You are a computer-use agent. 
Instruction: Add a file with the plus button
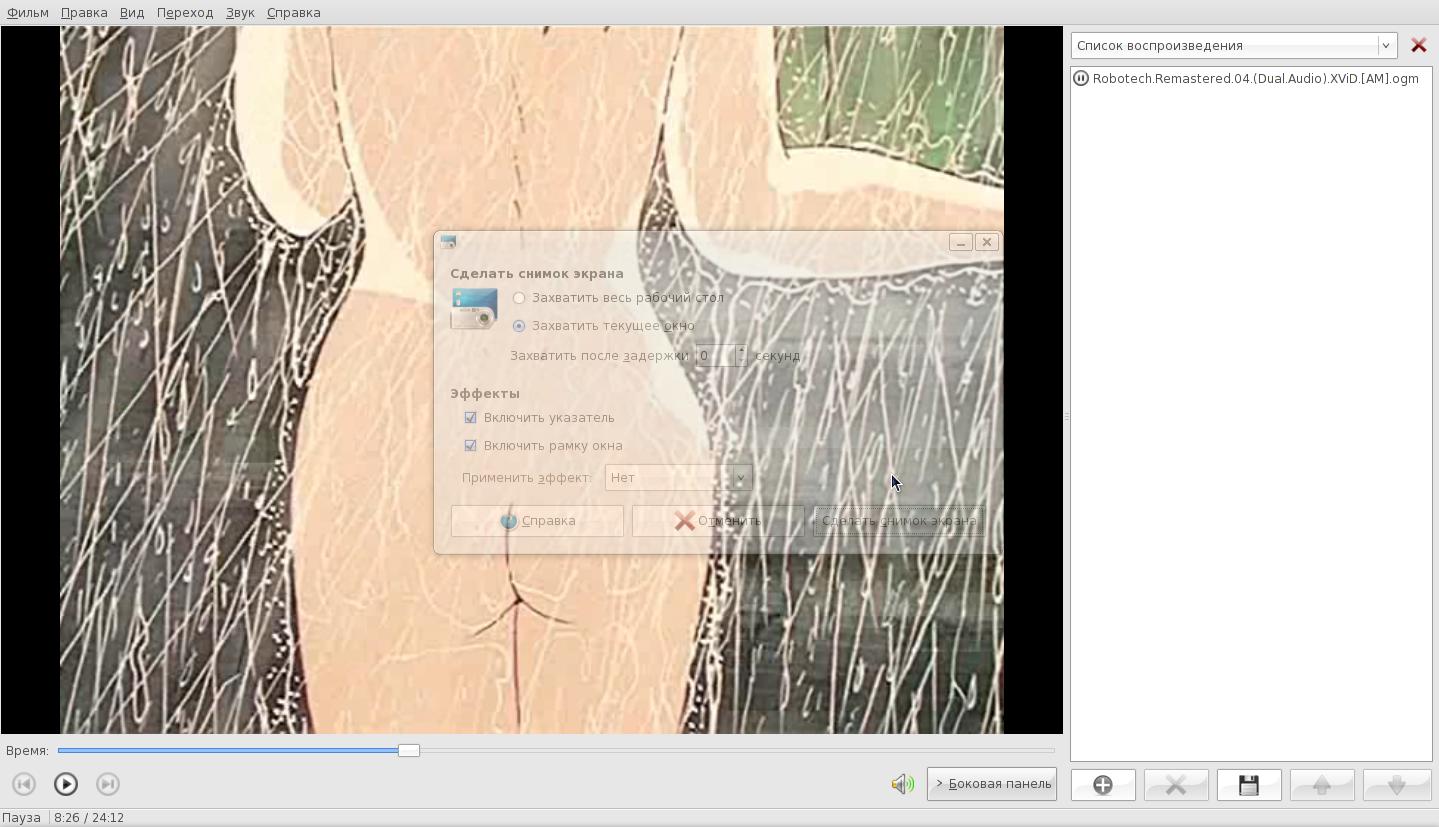tap(1103, 785)
